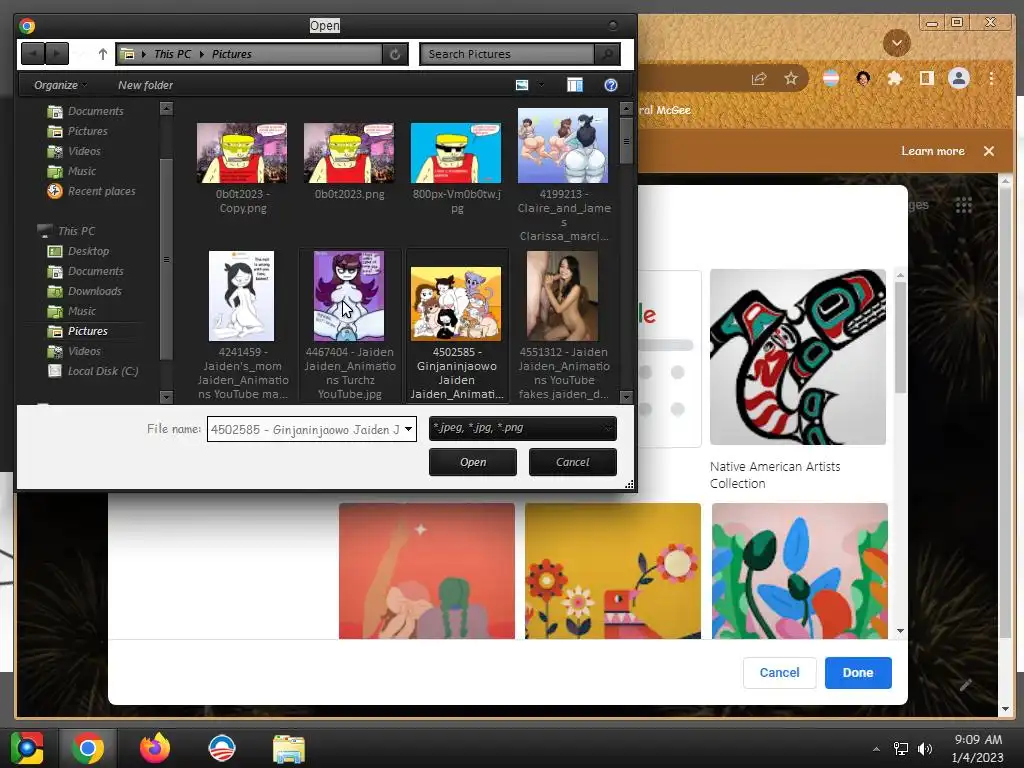Open Chrome Extensions puzzle menu
1024x768 pixels.
pos(895,79)
